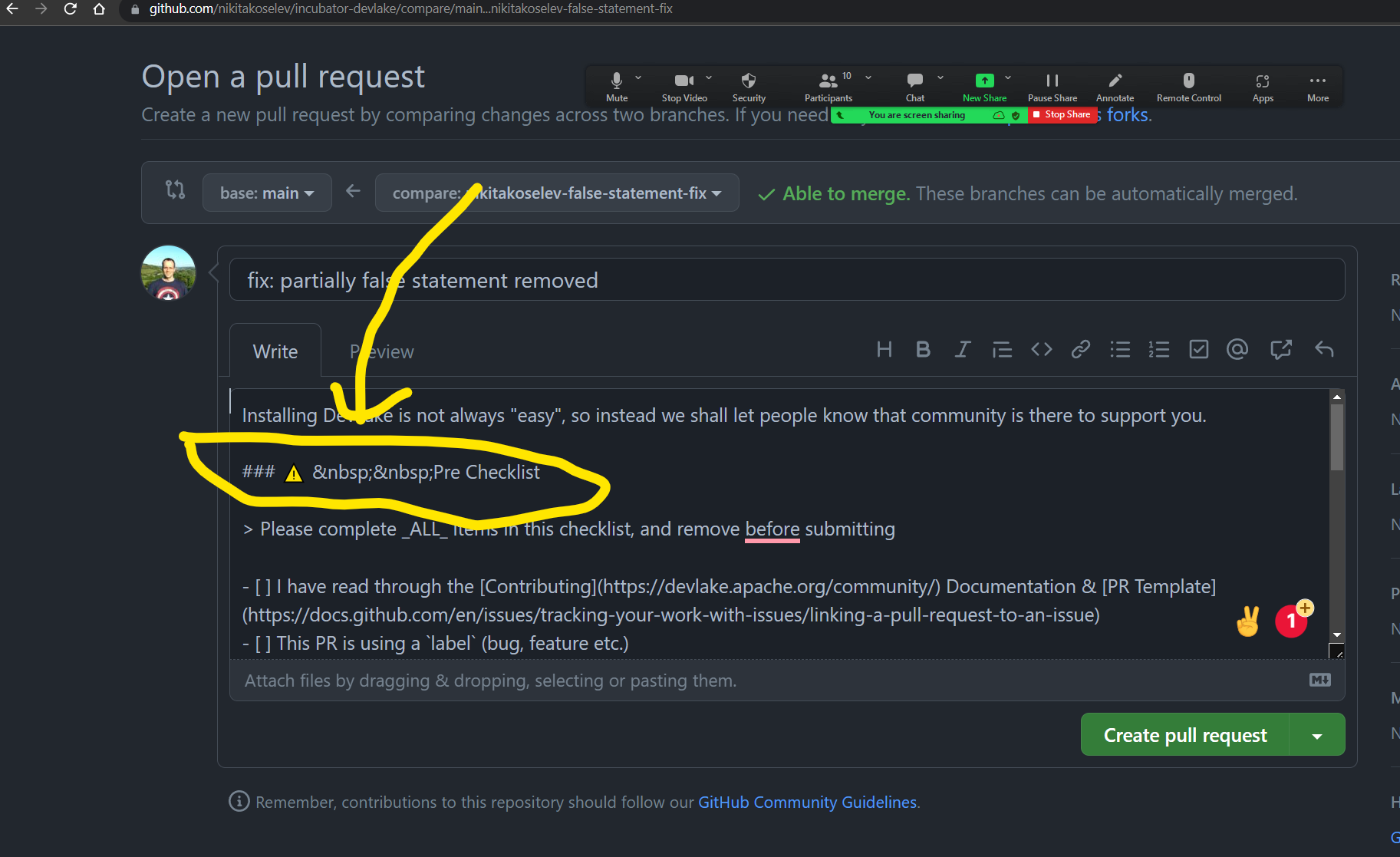Switch to the Preview tab
The image size is (1400, 857).
tap(382, 351)
